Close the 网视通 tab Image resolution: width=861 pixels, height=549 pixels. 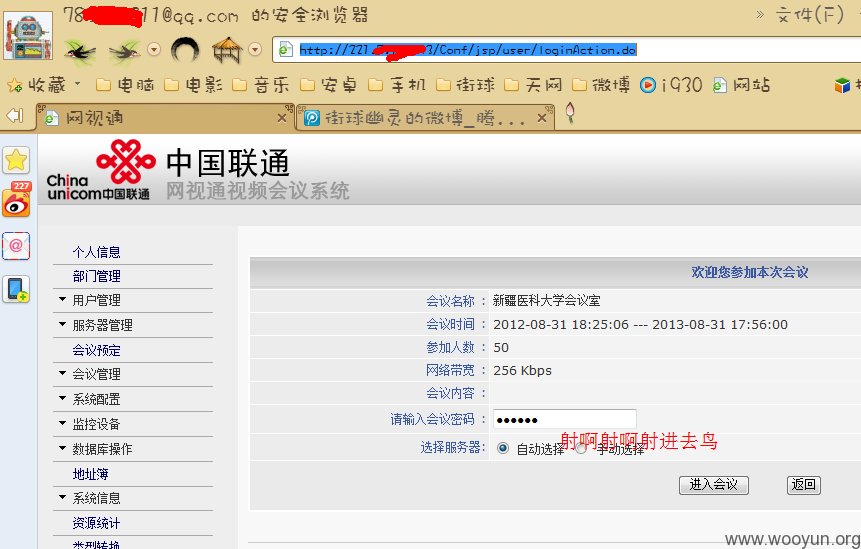(x=282, y=117)
